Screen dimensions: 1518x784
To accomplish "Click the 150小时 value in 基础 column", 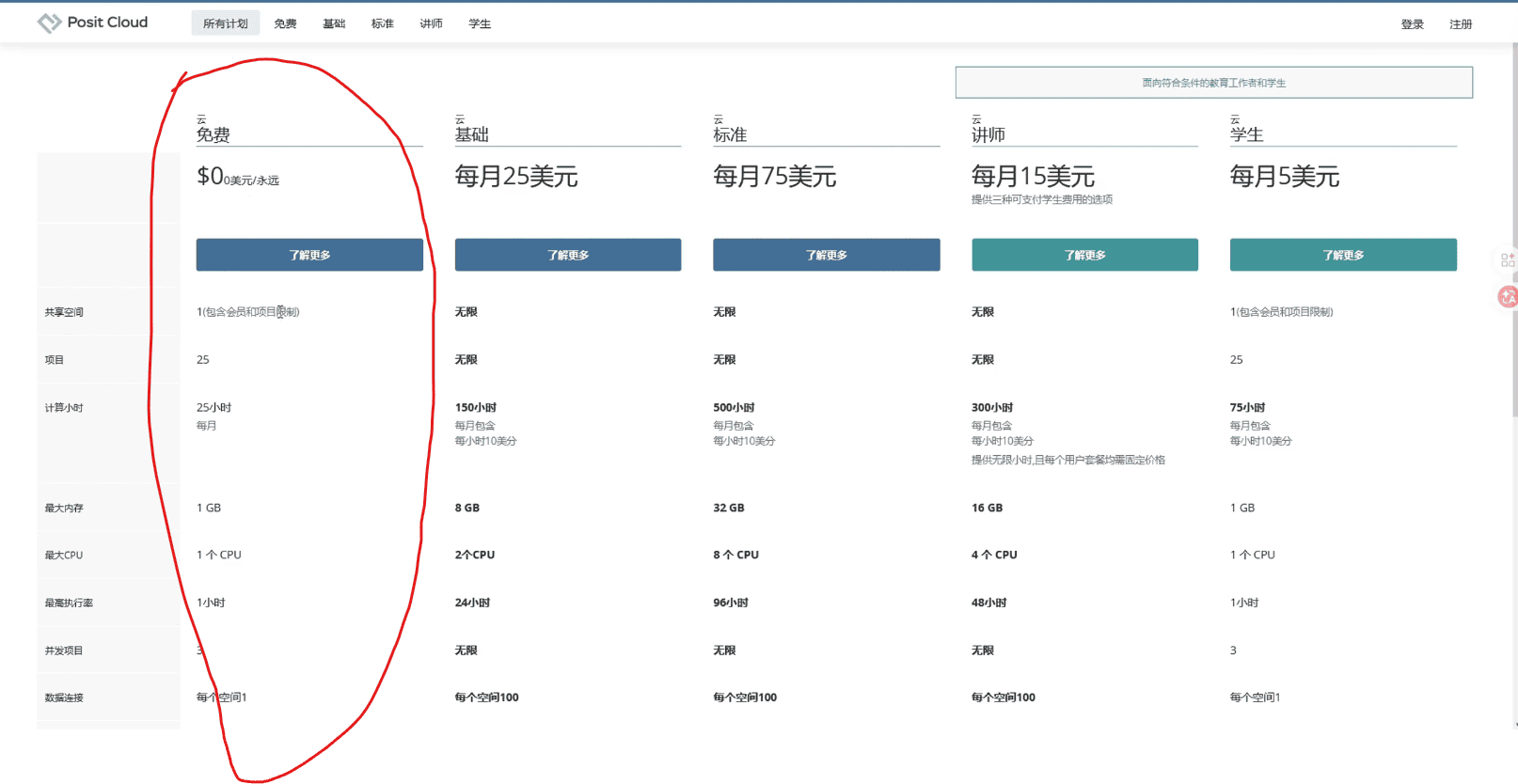I will (476, 408).
